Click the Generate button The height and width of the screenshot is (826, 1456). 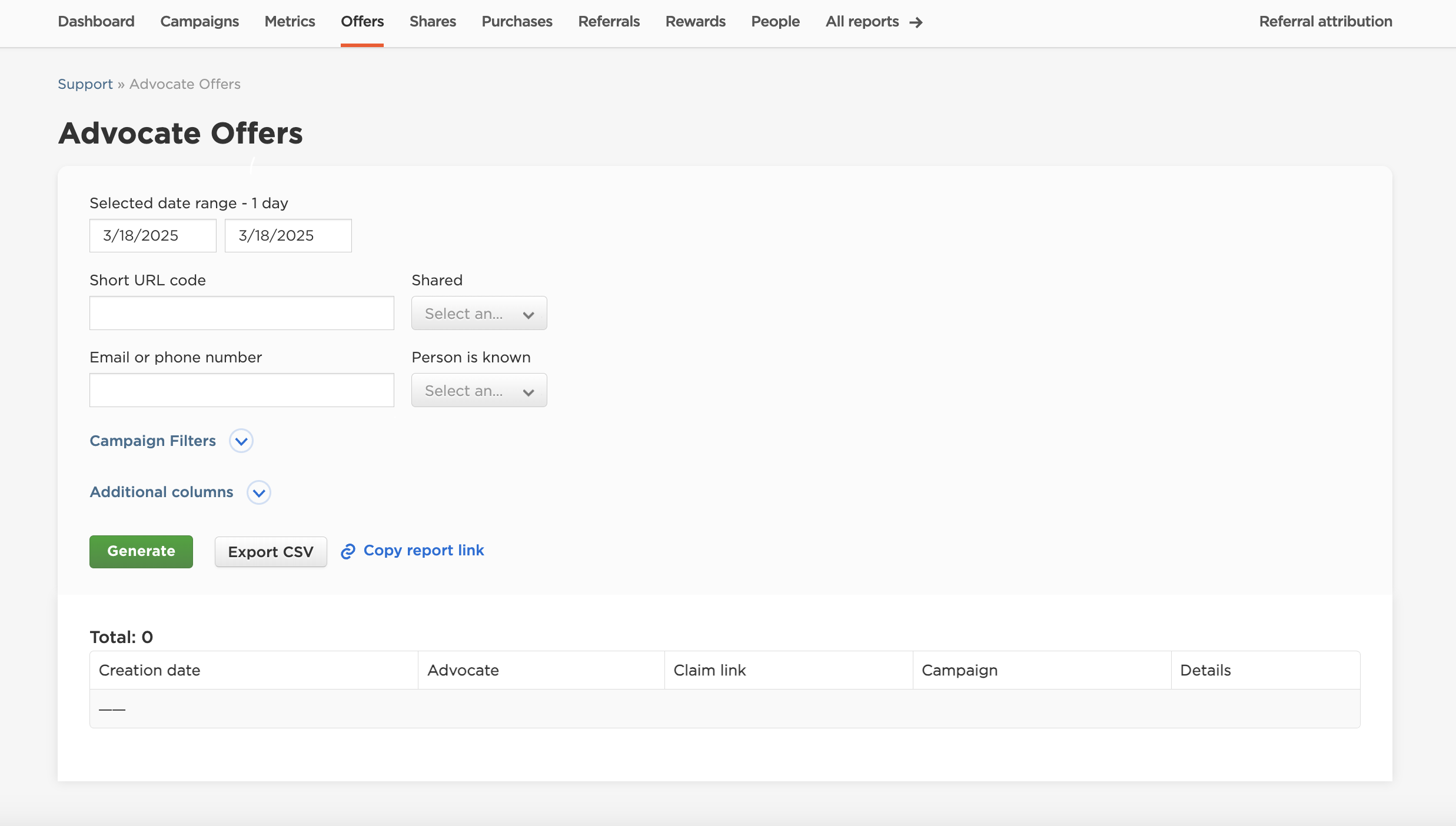(141, 551)
